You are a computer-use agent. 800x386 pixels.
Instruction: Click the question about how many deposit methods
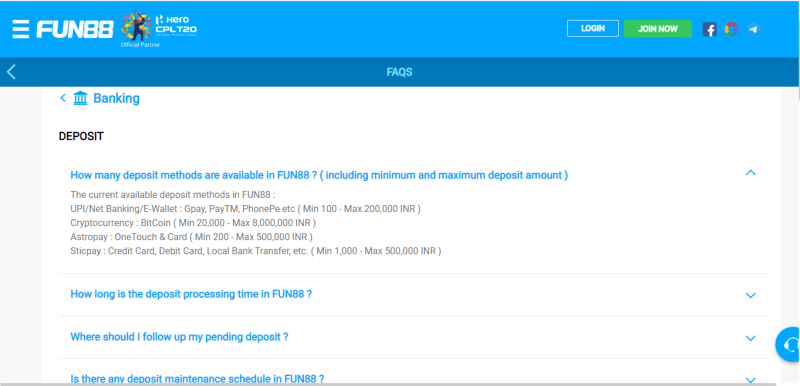[319, 175]
